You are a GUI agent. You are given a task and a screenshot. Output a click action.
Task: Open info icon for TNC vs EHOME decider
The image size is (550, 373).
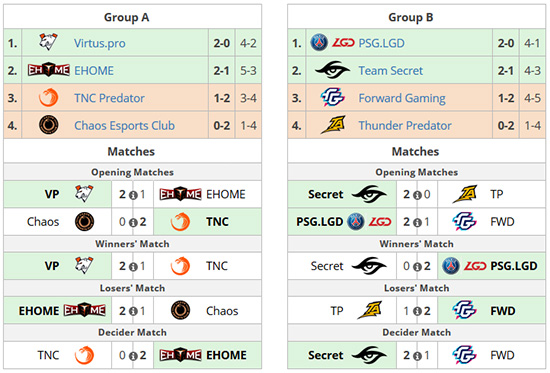(x=133, y=356)
